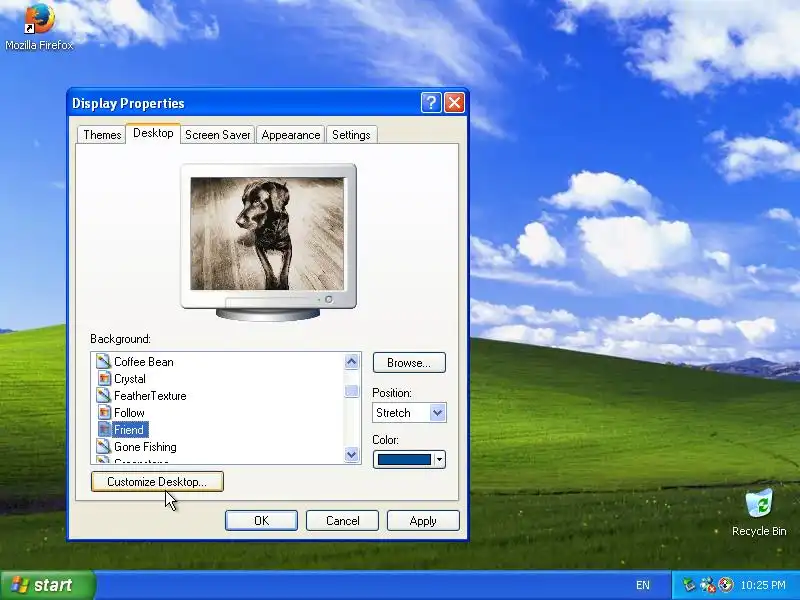The width and height of the screenshot is (800, 600).
Task: Switch to the Themes tab
Action: (102, 135)
